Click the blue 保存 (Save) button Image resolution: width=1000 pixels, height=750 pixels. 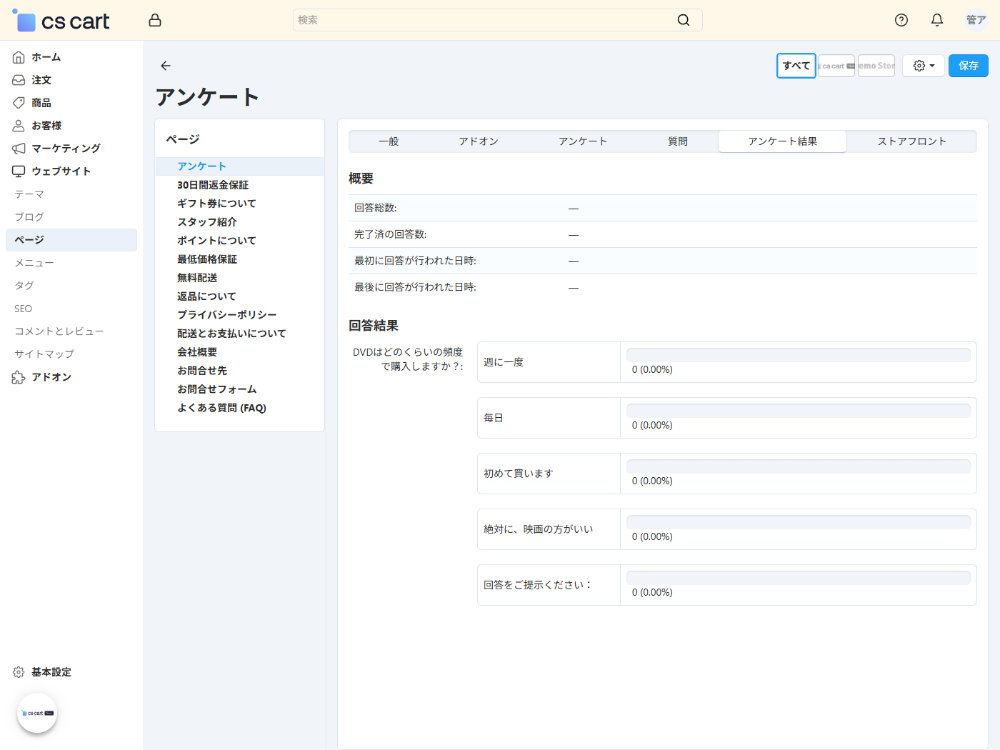[968, 65]
